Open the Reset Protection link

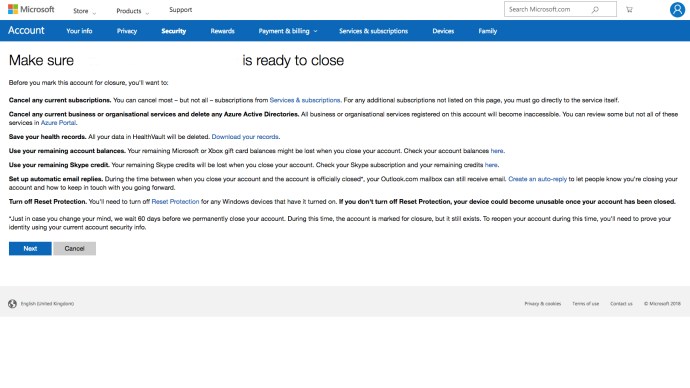(175, 201)
